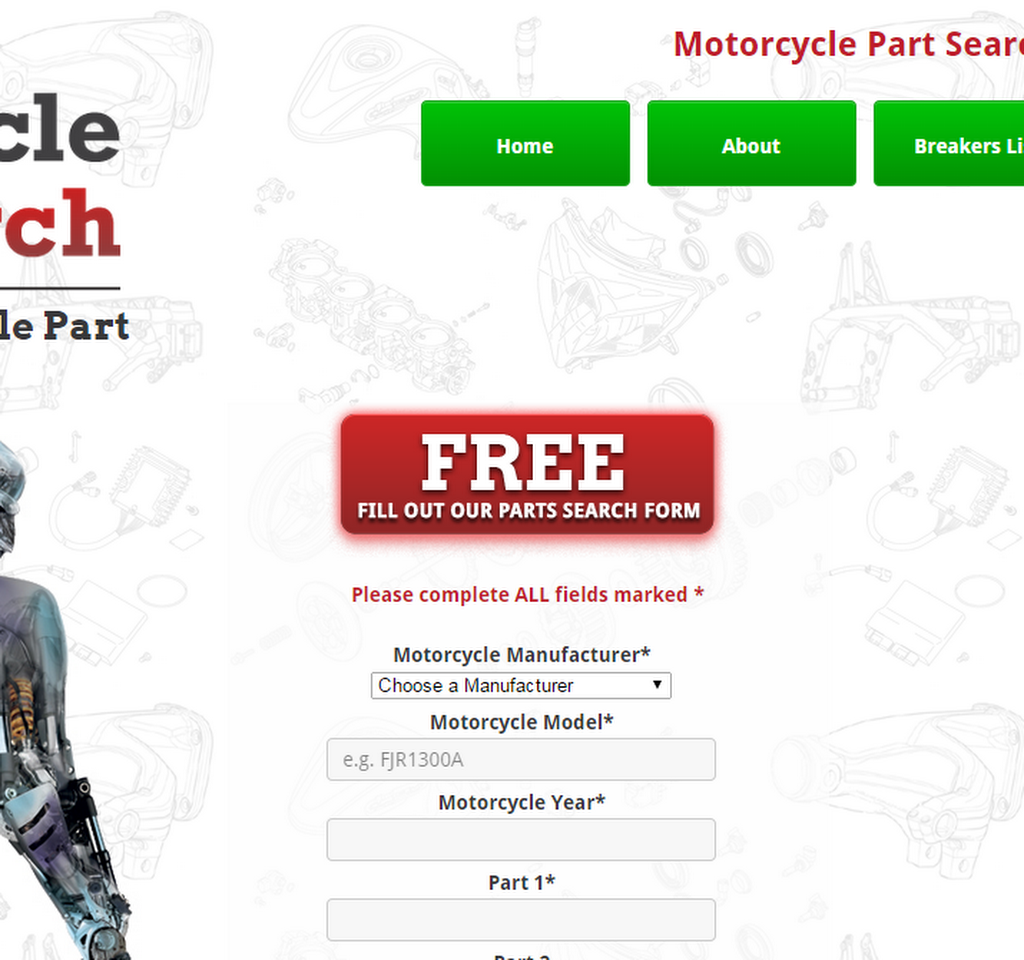Screen dimensions: 1024x960
Task: Click the Motorcycle Year* label
Action: [x=521, y=803]
